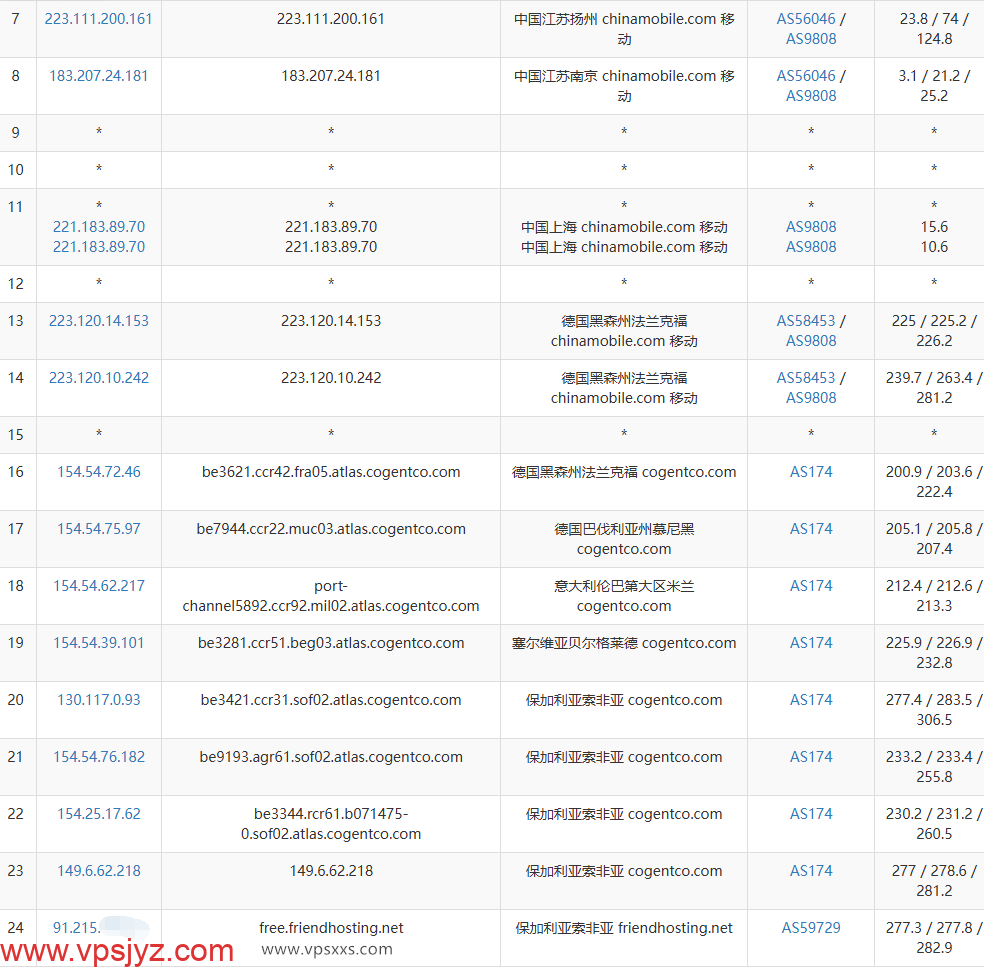Open the 149.6.62.218 IP link in hop 23
This screenshot has width=984, height=967.
99,871
